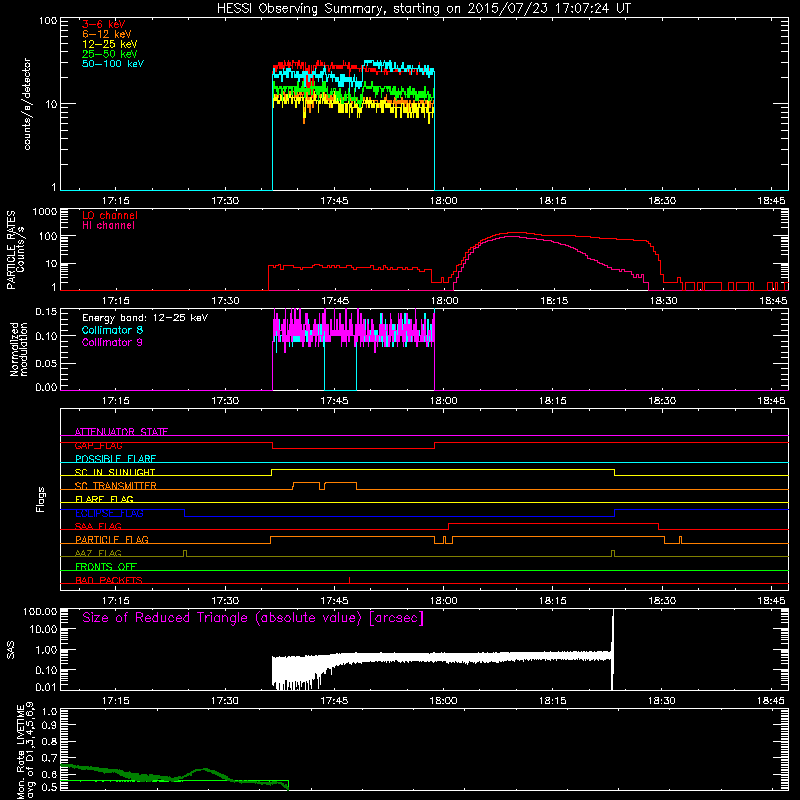This screenshot has width=800, height=800.
Task: Select the 3-6 keV legend label
Action: 104,24
